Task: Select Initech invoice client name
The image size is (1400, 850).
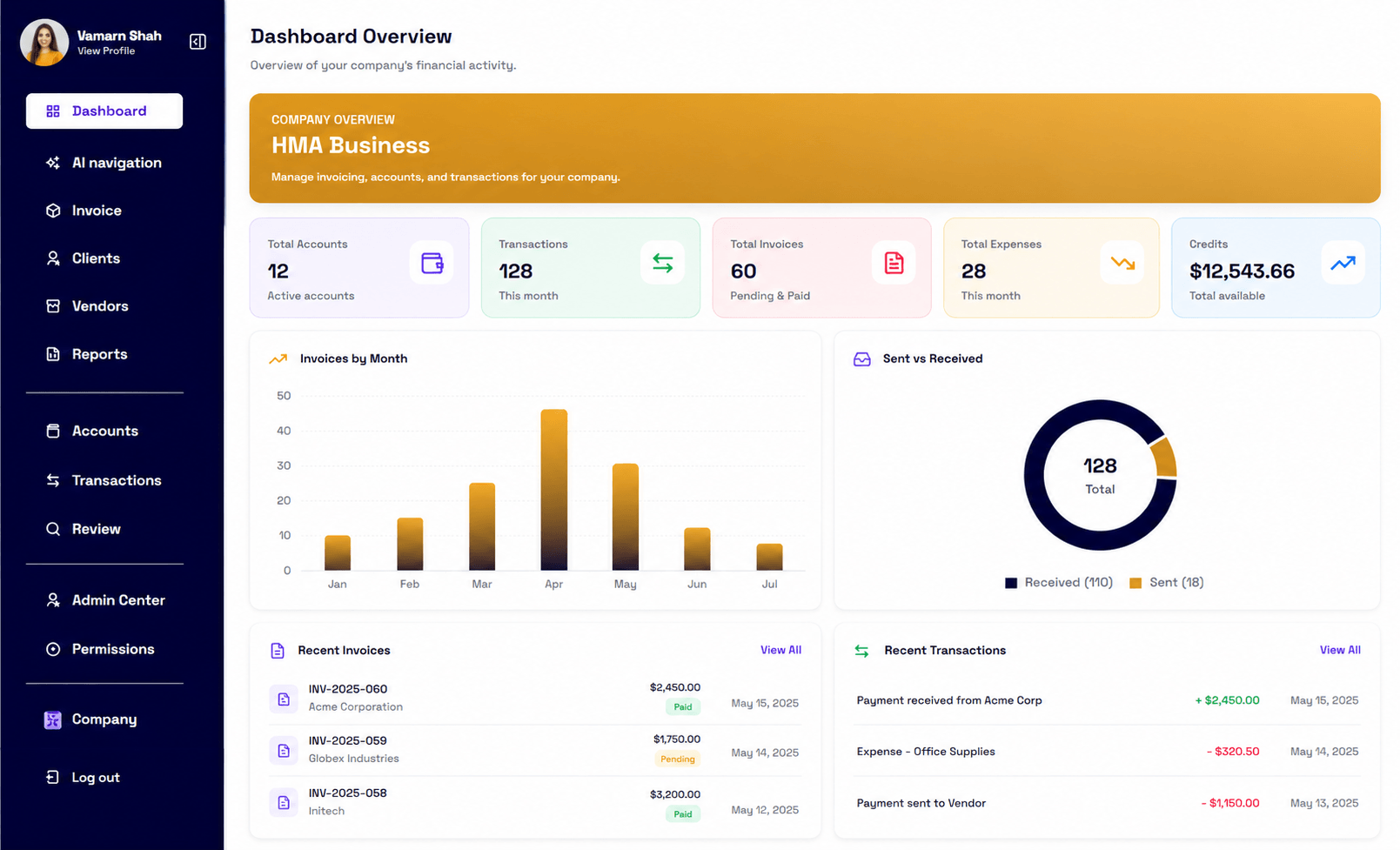Action: 326,811
